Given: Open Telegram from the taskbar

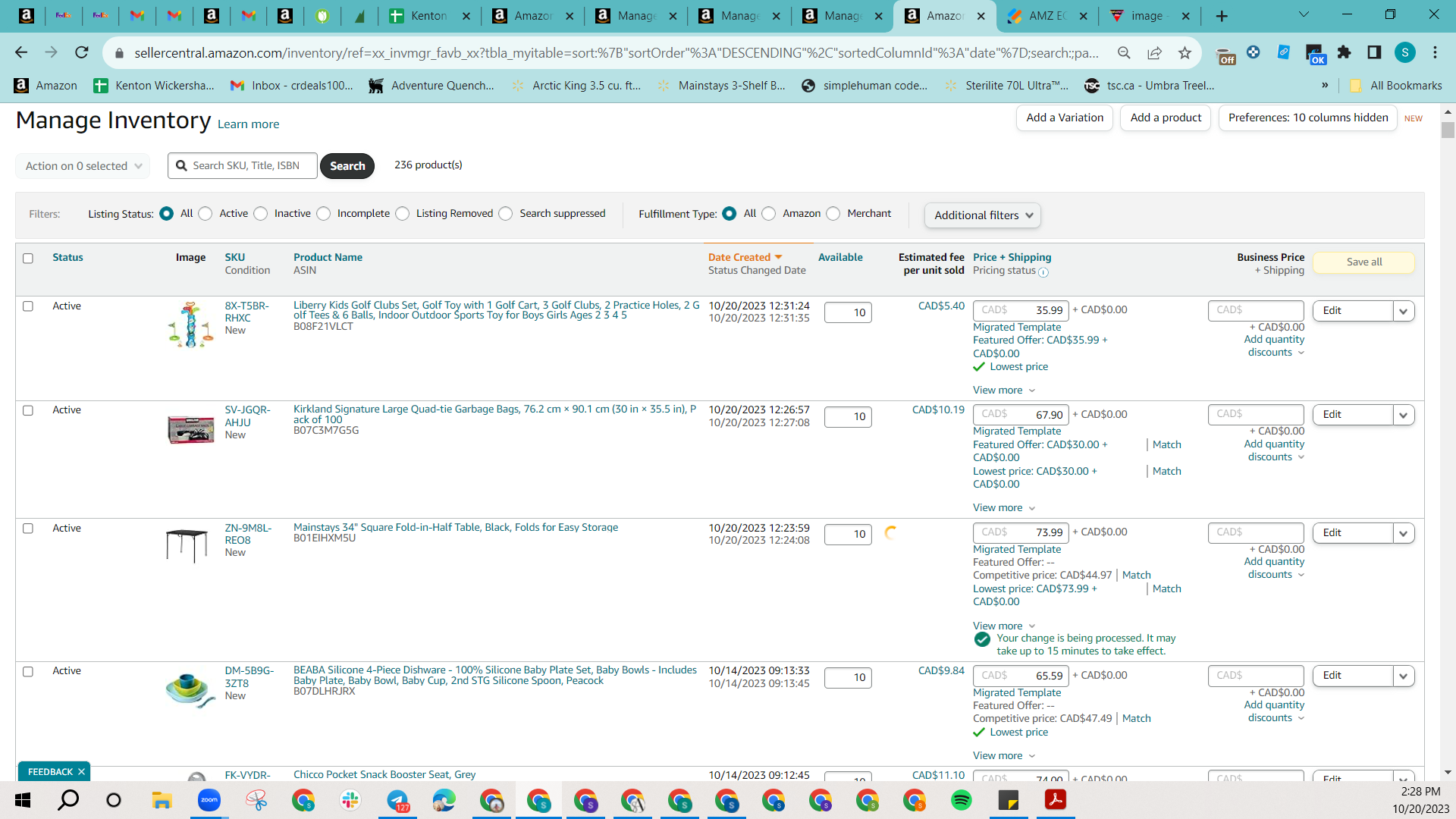Looking at the screenshot, I should pos(397,800).
